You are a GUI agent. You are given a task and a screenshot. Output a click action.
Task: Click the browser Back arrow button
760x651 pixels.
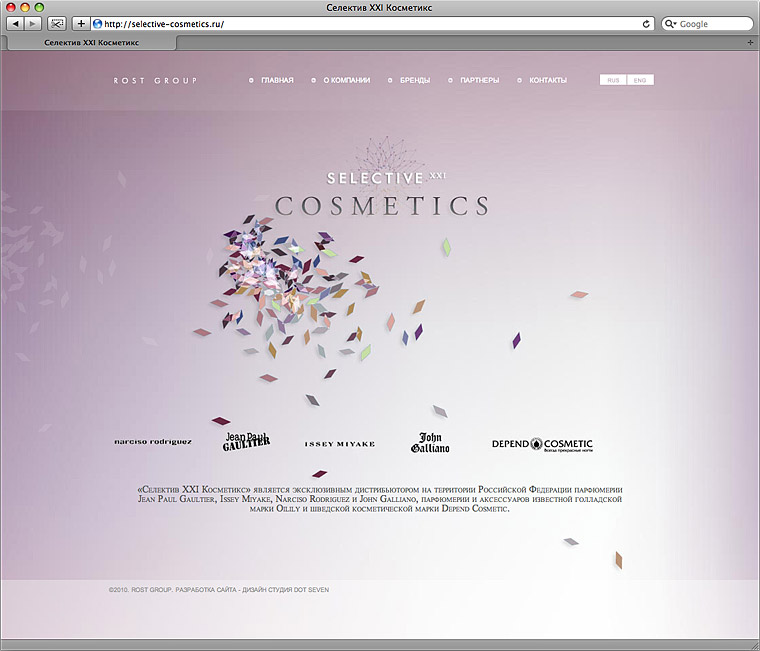16,23
